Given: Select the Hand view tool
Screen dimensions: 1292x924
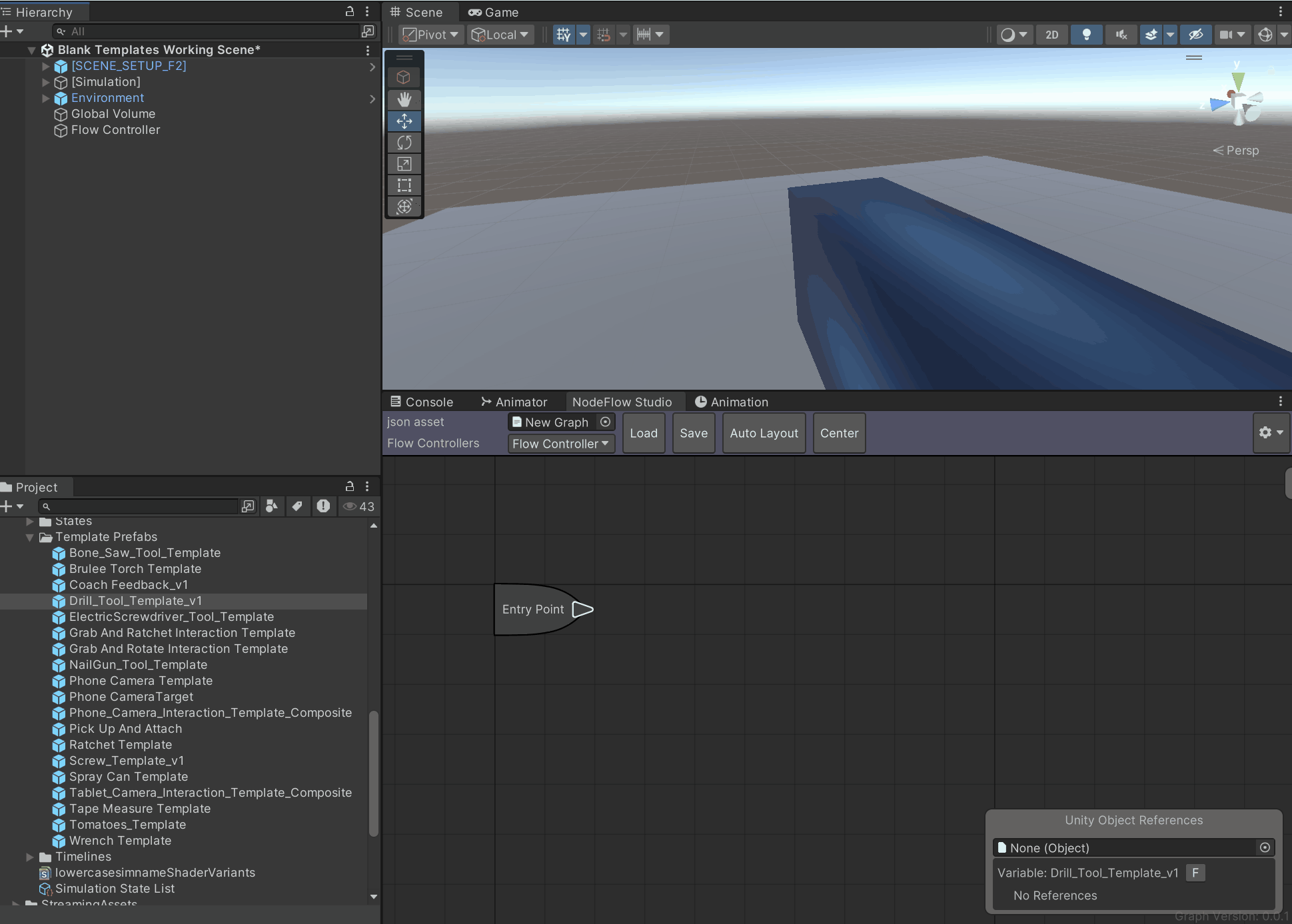Looking at the screenshot, I should coord(404,100).
